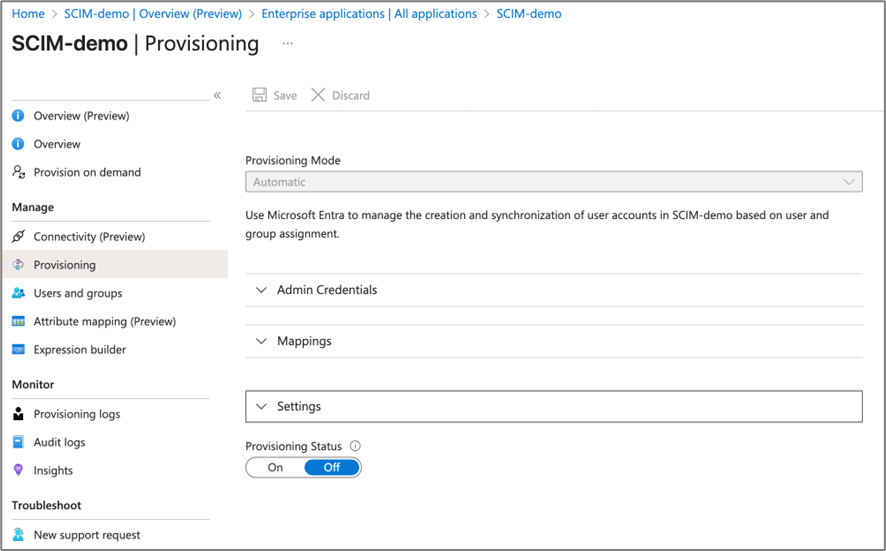Open the Provisioning Mode dropdown
The image size is (886, 551).
click(553, 182)
